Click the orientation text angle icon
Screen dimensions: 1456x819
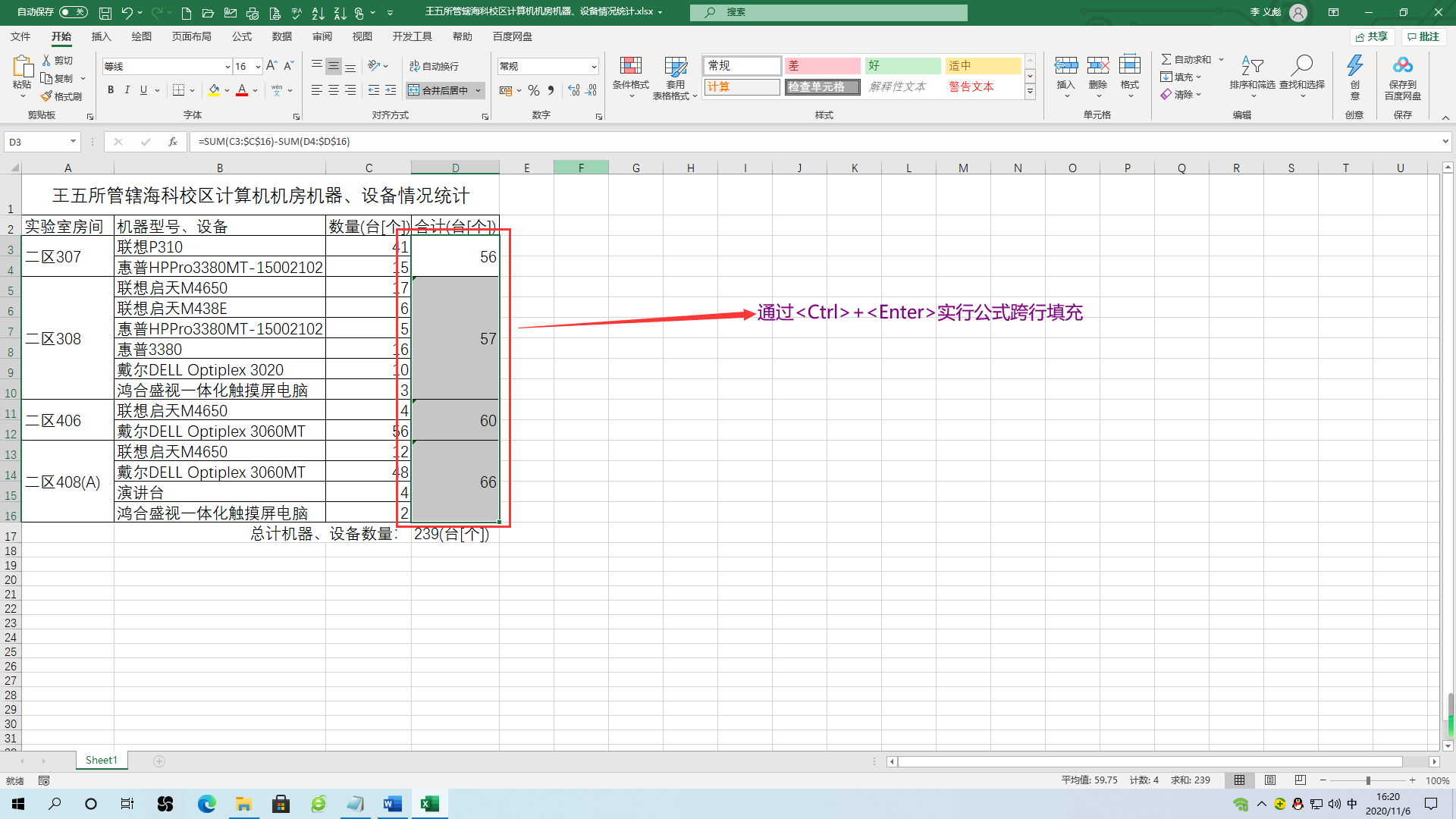(374, 66)
